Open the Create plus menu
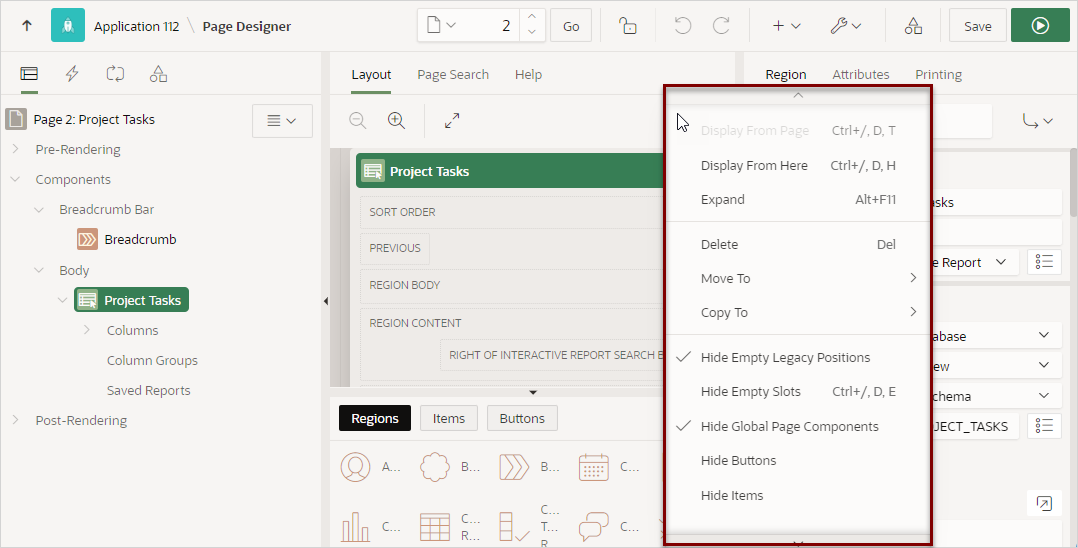This screenshot has height=548, width=1078. tap(786, 26)
